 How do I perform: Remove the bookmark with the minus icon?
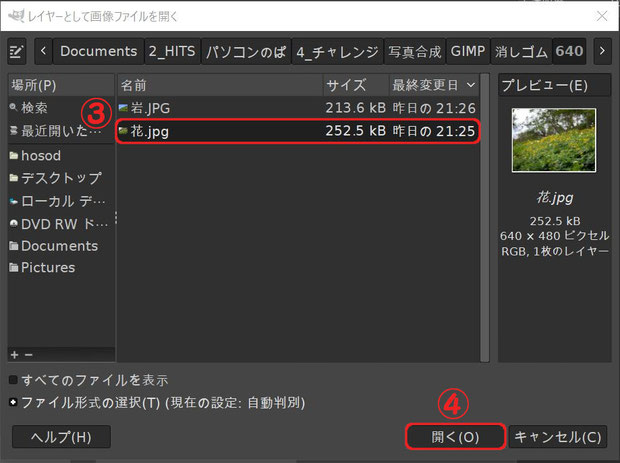click(x=28, y=355)
